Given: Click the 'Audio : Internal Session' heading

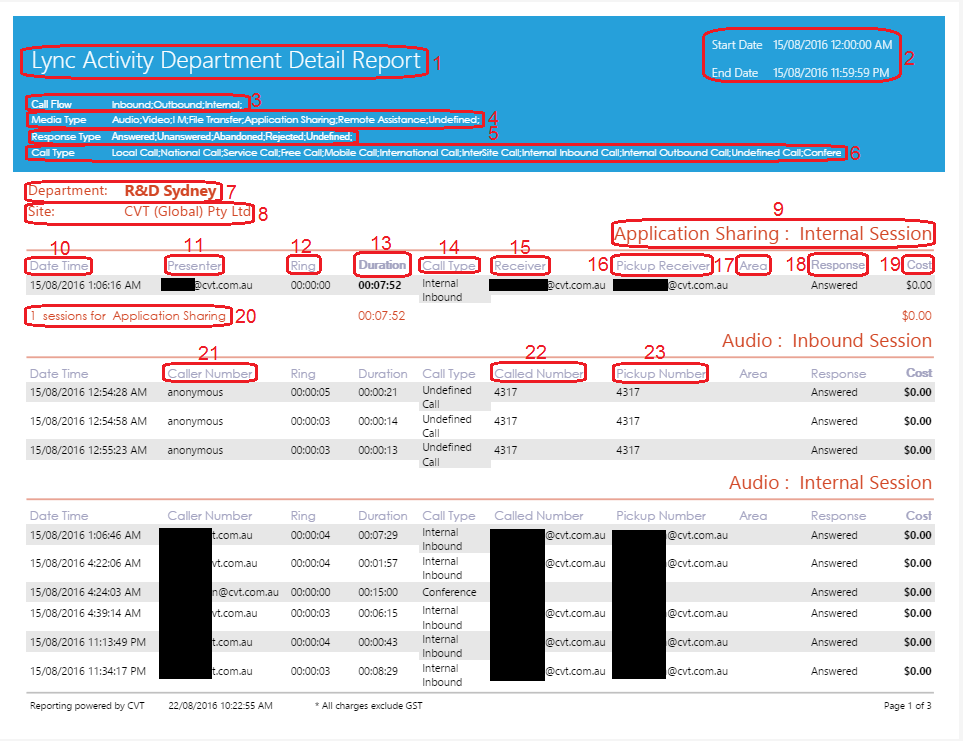Looking at the screenshot, I should point(830,483).
